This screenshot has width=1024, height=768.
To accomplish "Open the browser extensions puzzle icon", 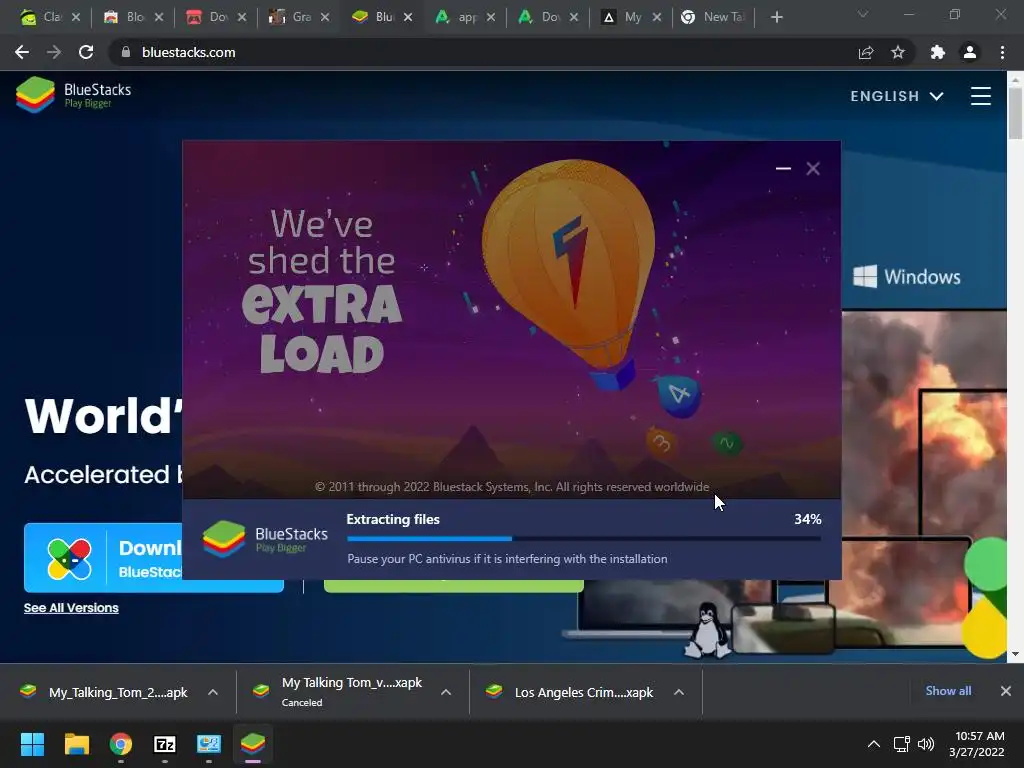I will click(938, 52).
